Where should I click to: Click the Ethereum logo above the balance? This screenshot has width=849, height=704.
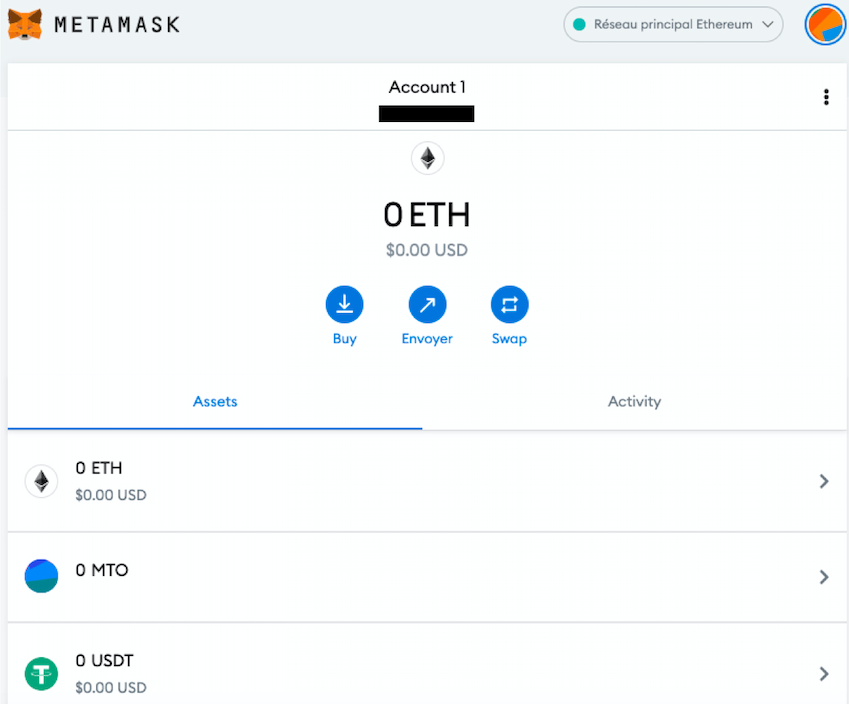tap(428, 158)
